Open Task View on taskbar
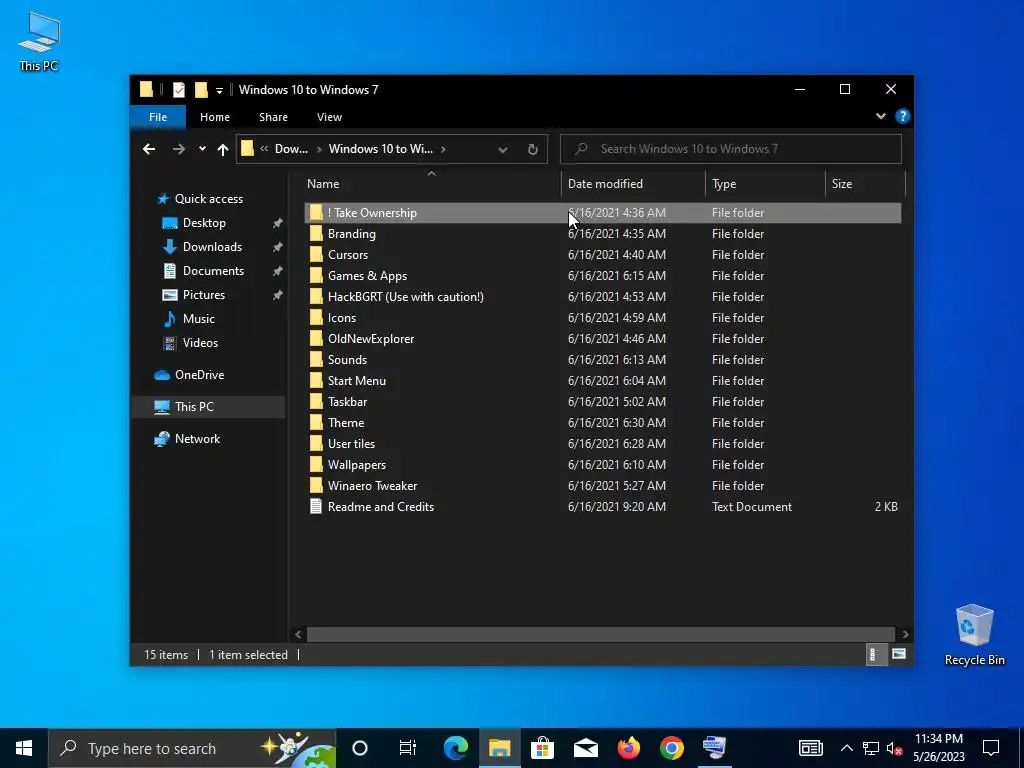Viewport: 1024px width, 768px height. 408,748
